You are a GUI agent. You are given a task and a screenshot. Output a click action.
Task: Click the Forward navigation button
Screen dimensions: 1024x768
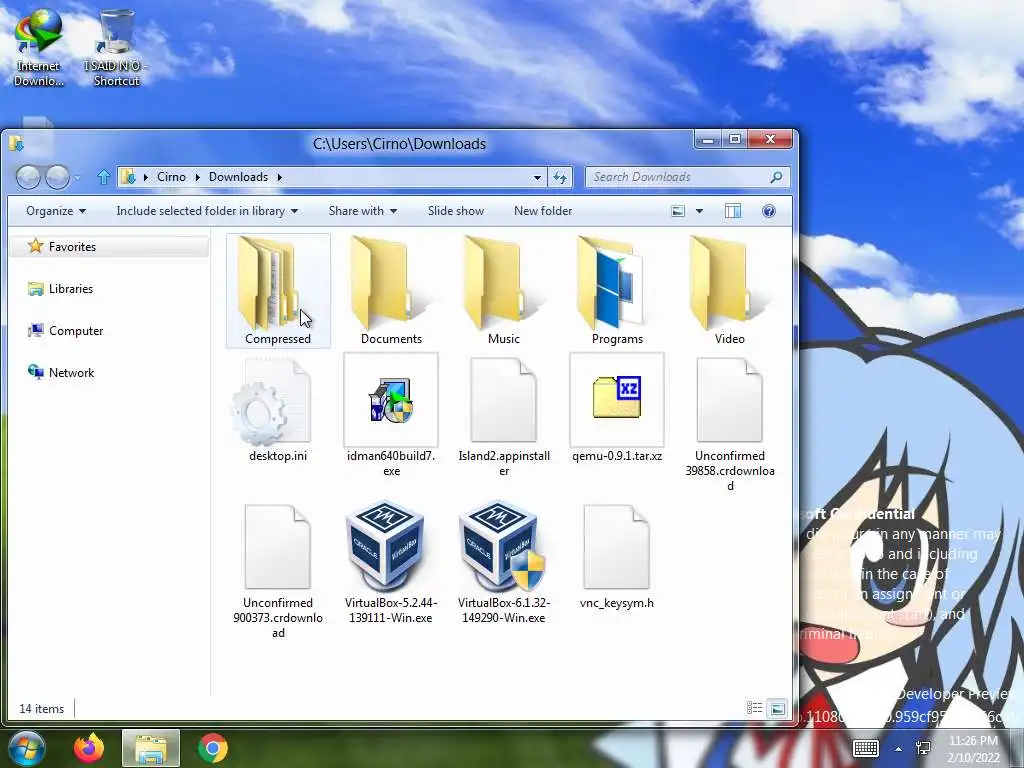[57, 177]
